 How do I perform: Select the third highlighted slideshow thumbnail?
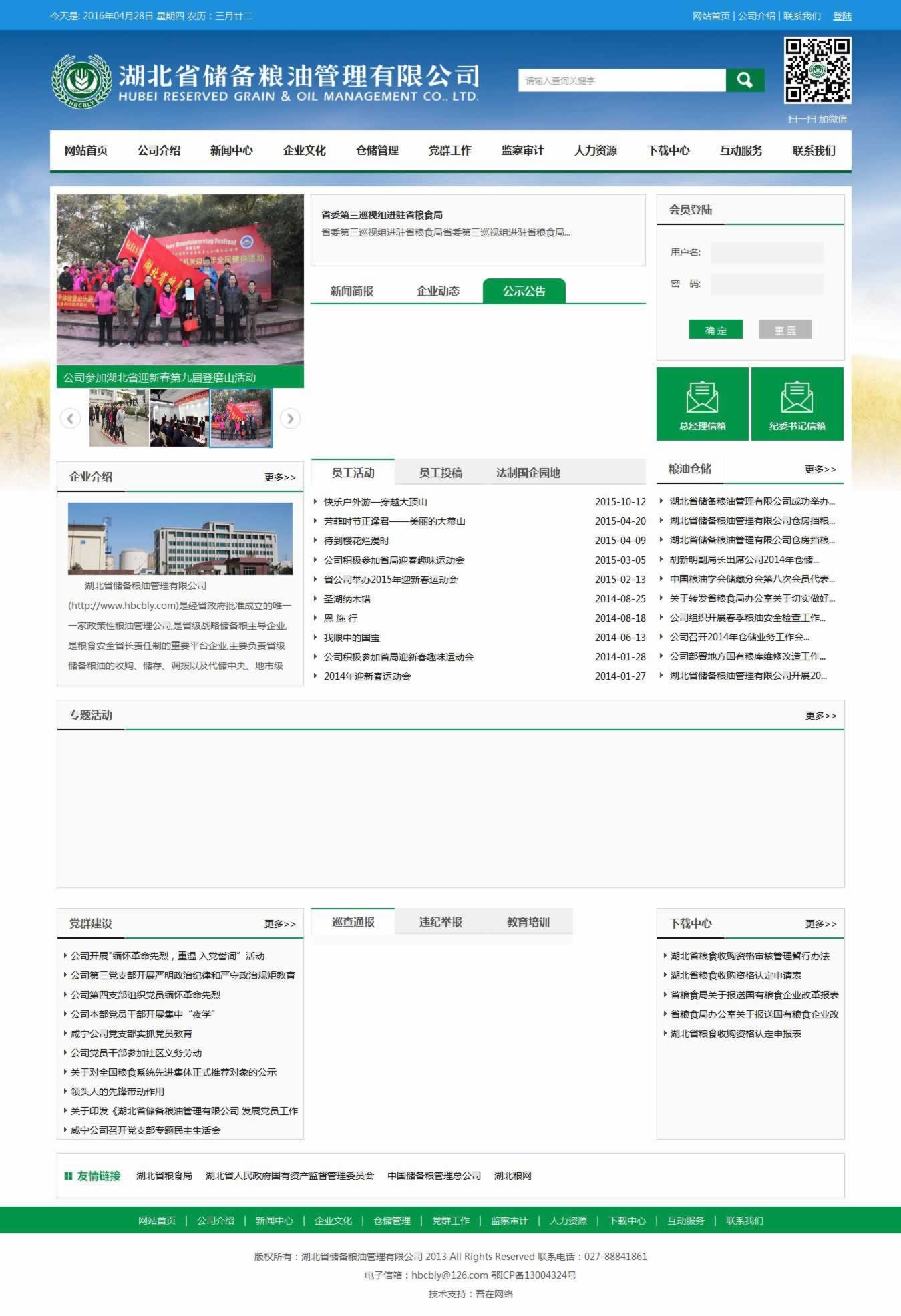pos(240,418)
